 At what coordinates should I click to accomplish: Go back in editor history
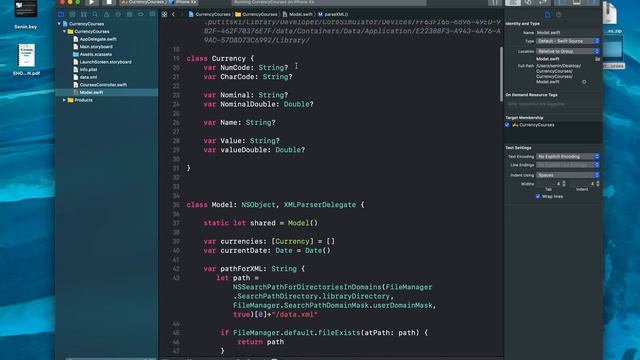pos(173,14)
